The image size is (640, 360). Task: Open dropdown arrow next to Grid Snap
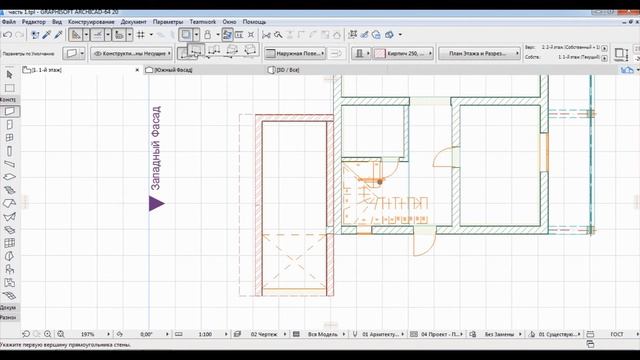tap(151, 35)
